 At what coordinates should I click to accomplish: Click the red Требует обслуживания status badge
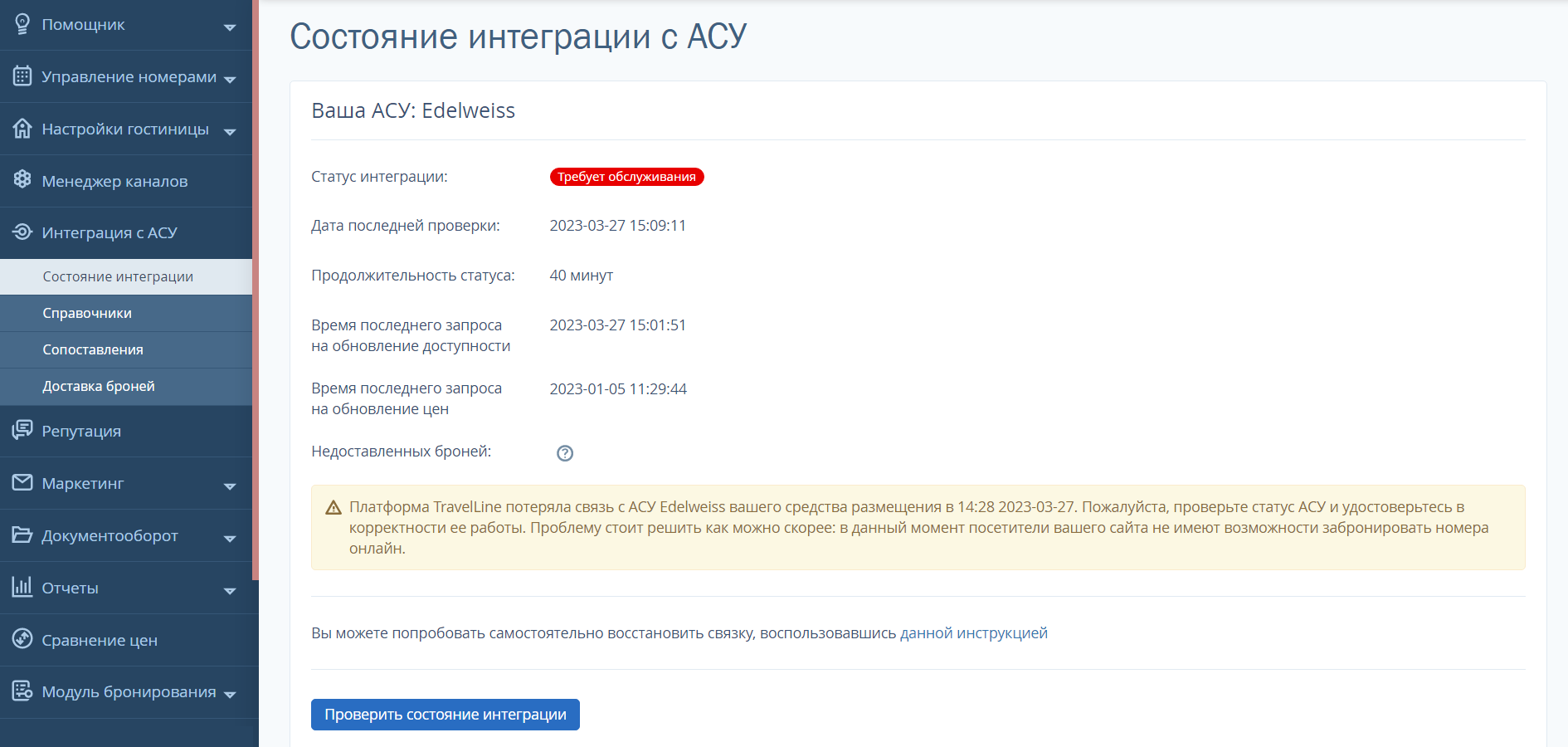coord(627,177)
